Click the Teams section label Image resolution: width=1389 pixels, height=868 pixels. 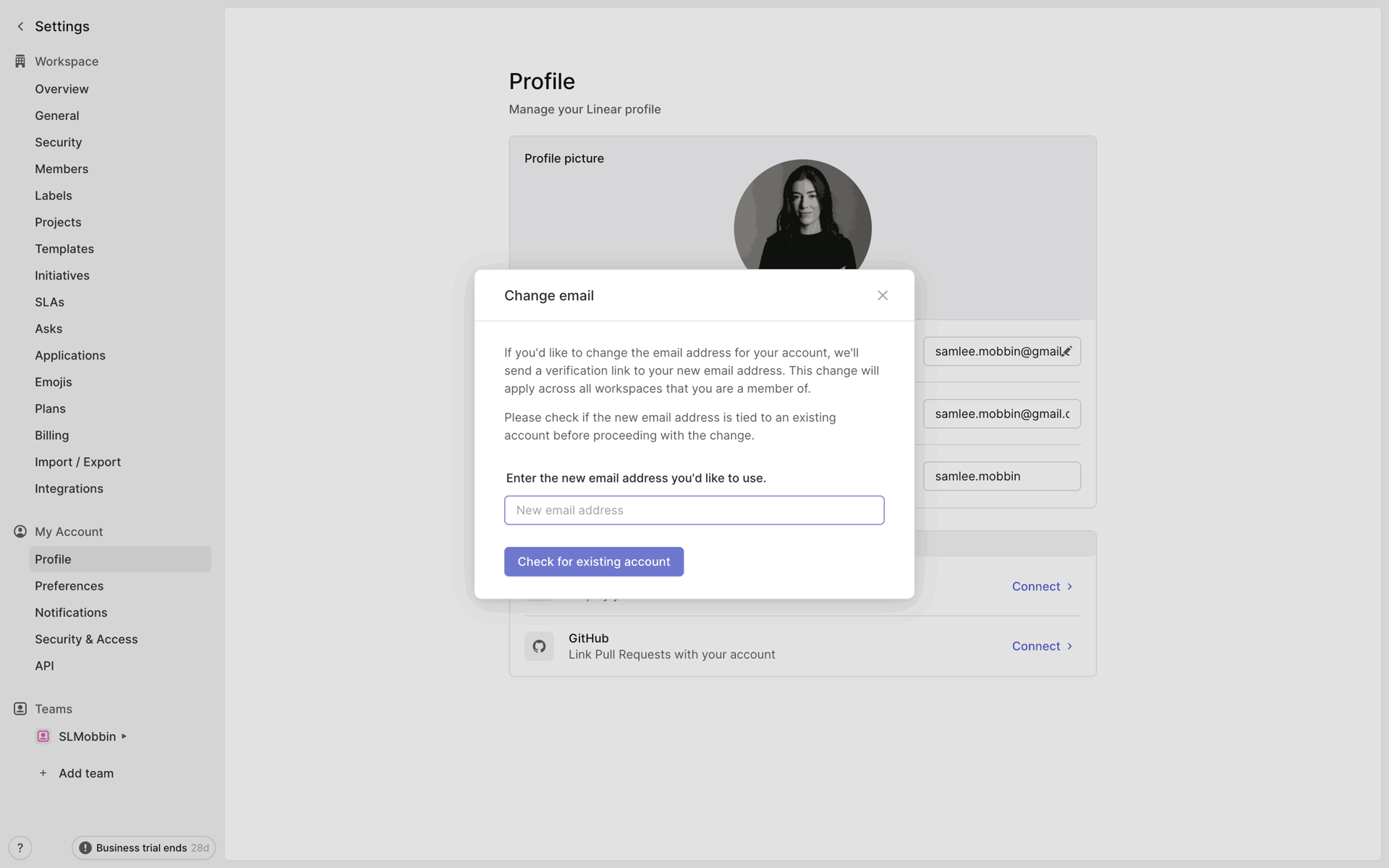(54, 709)
